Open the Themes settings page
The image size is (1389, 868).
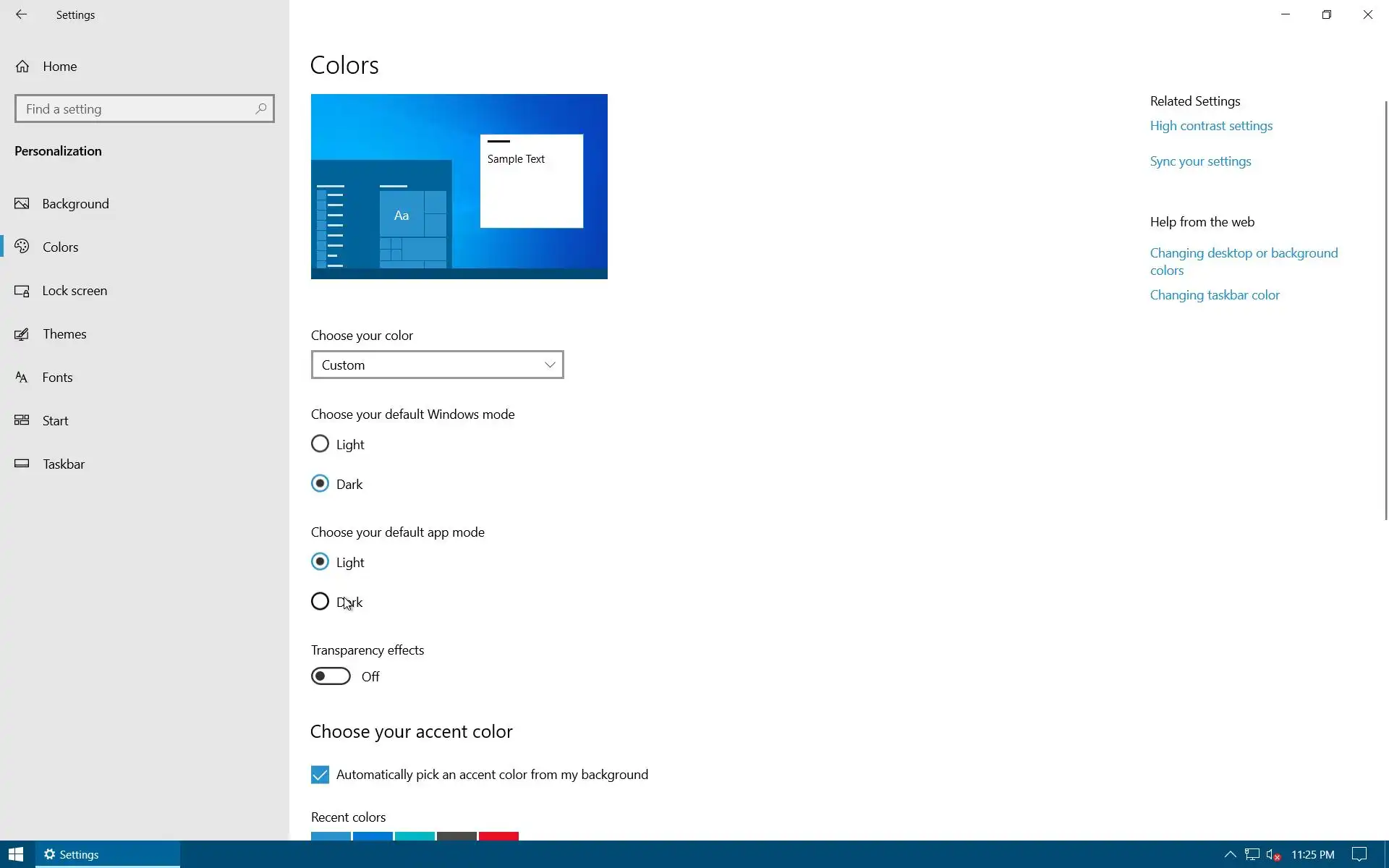[64, 334]
